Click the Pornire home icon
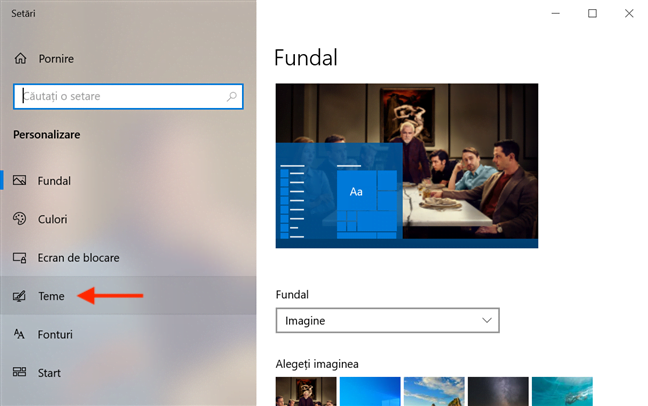Image resolution: width=648 pixels, height=406 pixels. coord(20,59)
